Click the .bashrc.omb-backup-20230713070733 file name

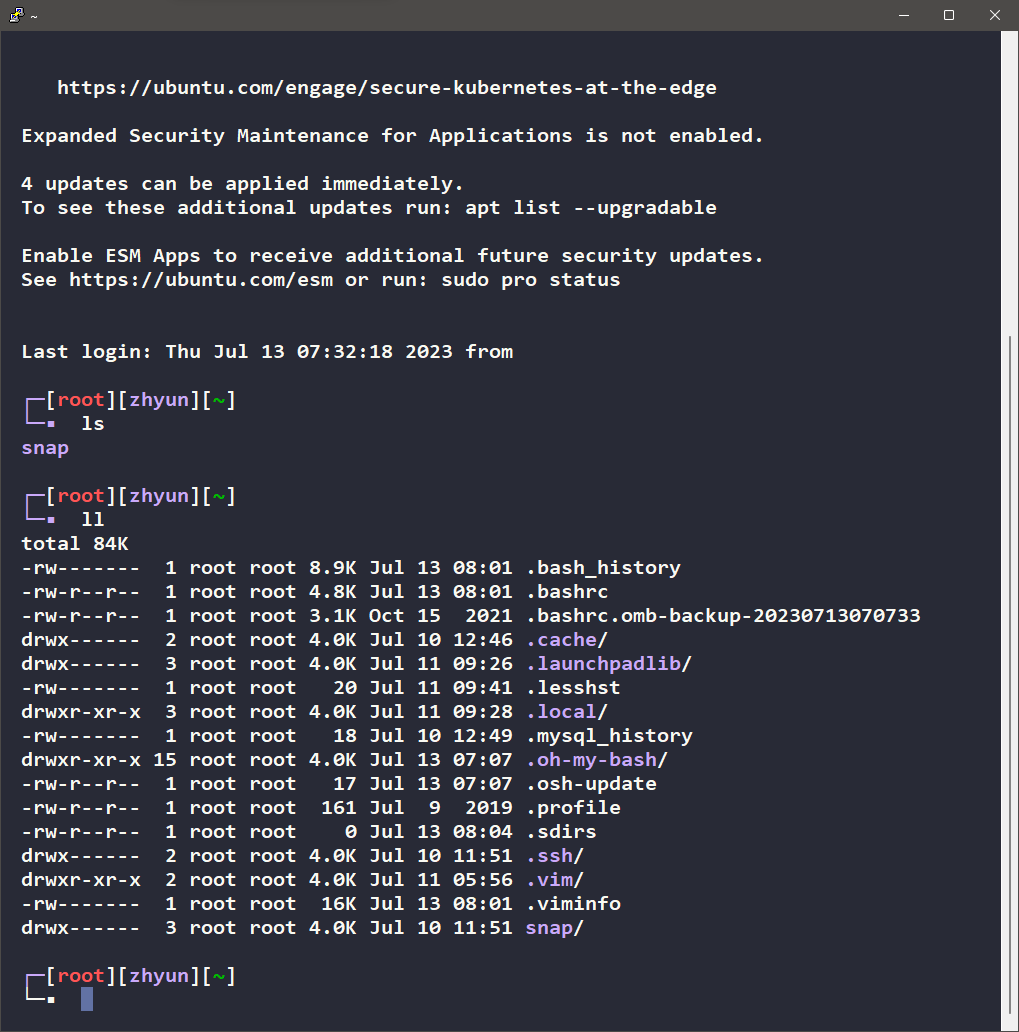click(723, 615)
